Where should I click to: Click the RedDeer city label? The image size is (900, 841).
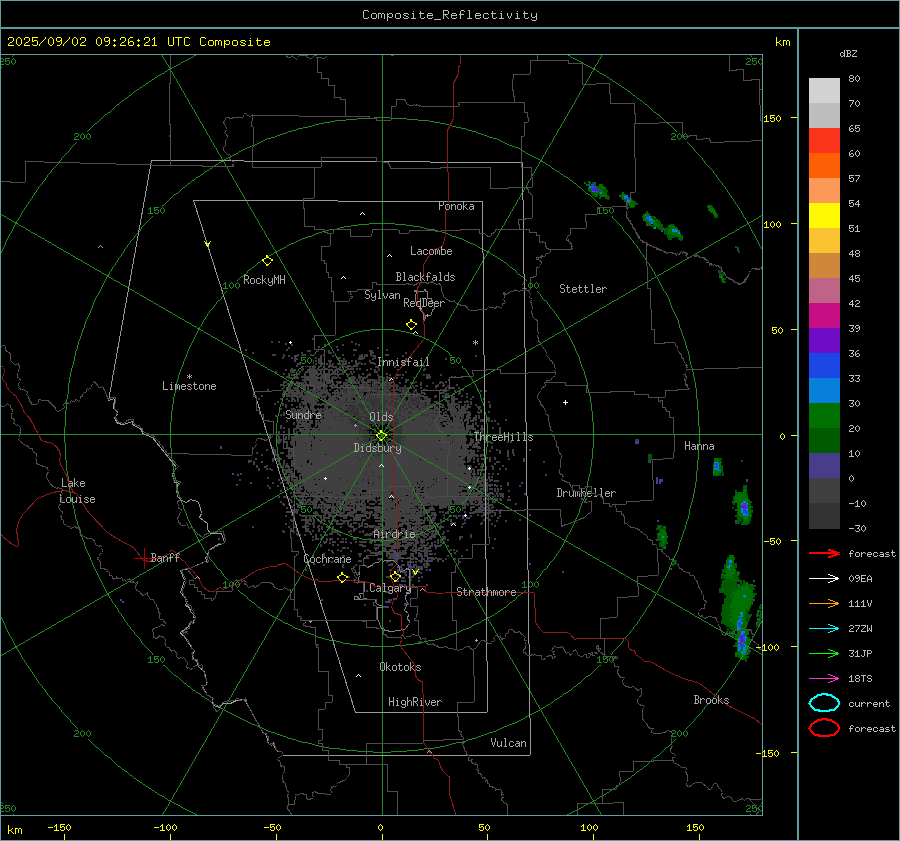pyautogui.click(x=424, y=303)
